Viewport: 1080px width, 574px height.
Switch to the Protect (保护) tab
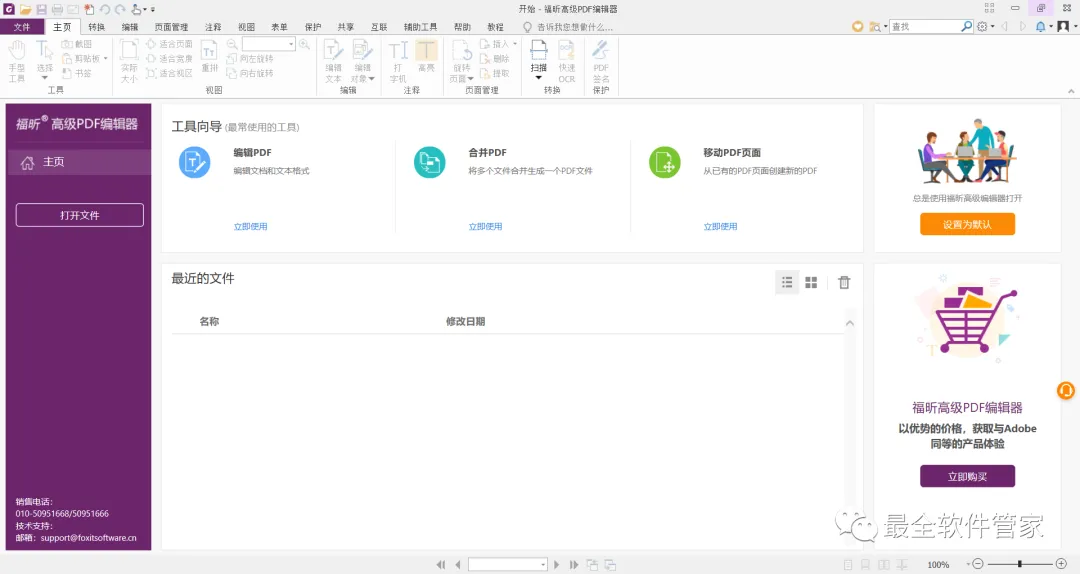[x=313, y=27]
